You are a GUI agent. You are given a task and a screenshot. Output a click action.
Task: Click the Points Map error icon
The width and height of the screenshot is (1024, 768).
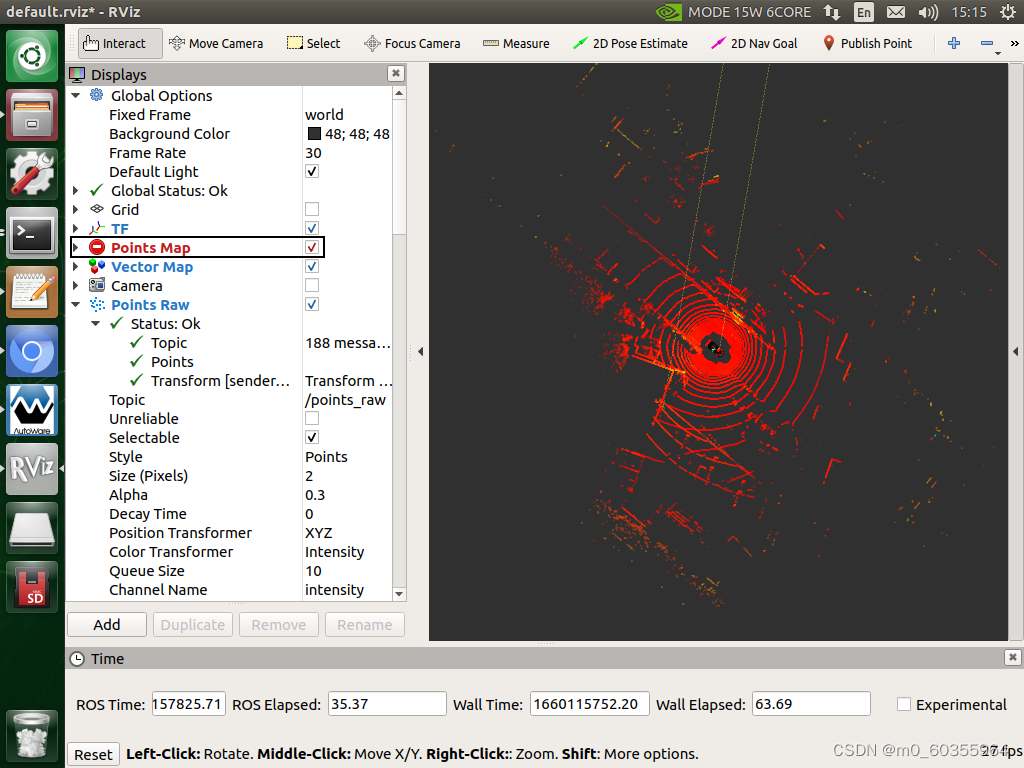97,248
